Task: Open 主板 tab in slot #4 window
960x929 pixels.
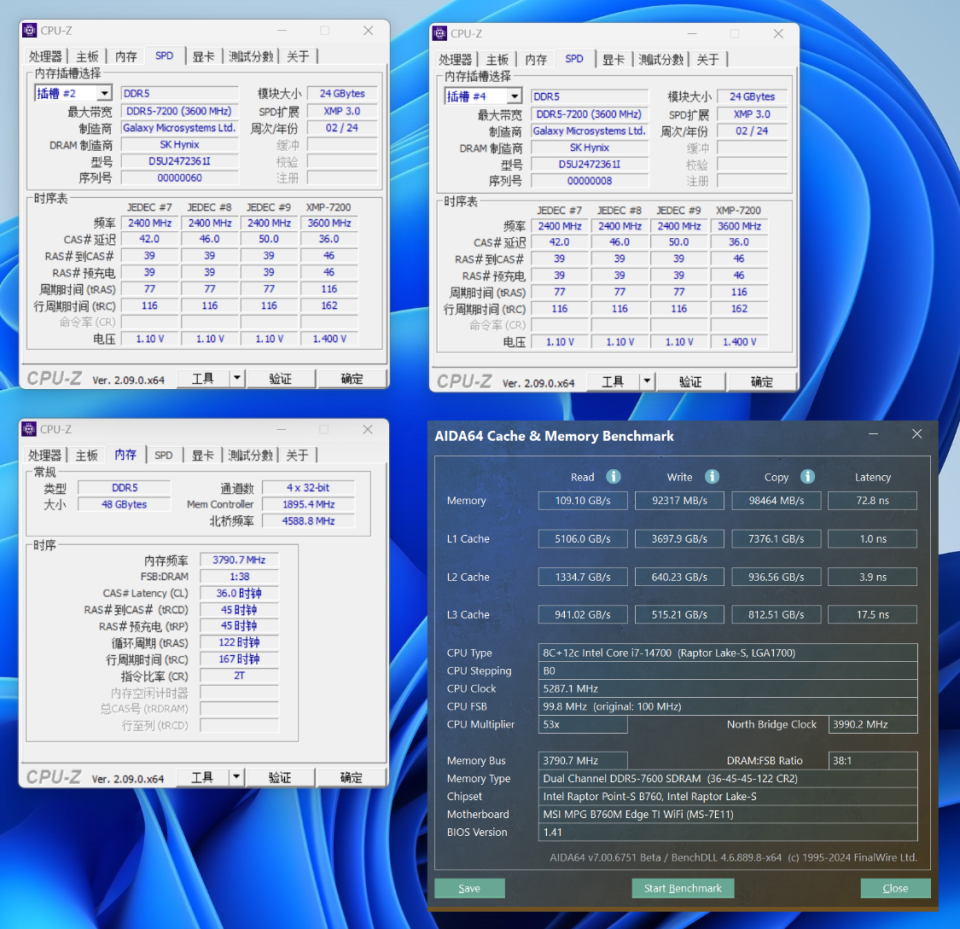Action: (x=497, y=59)
